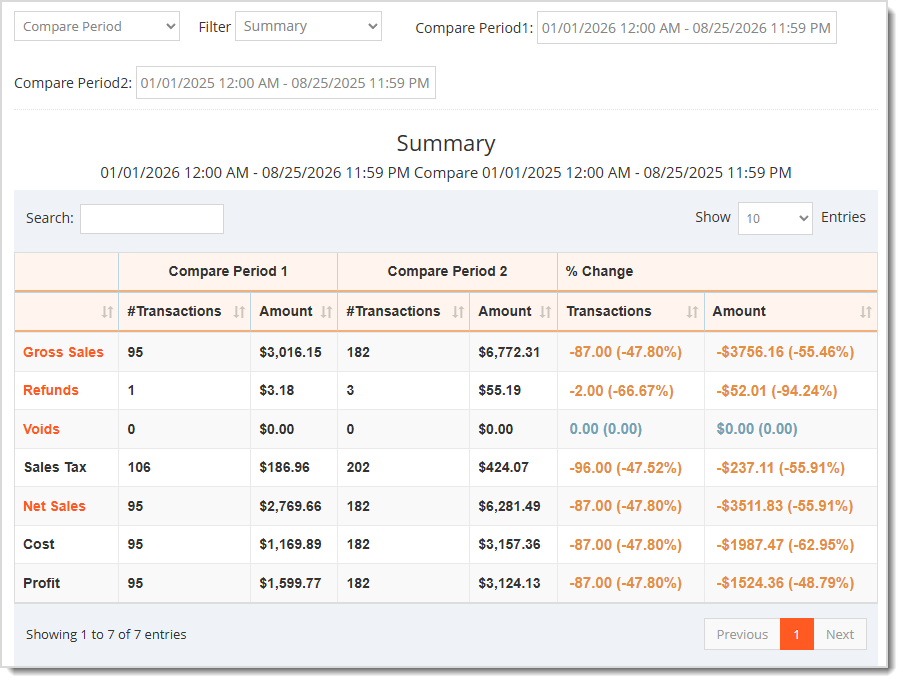The image size is (903, 683).
Task: Open the Show entries count dropdown
Action: click(775, 218)
